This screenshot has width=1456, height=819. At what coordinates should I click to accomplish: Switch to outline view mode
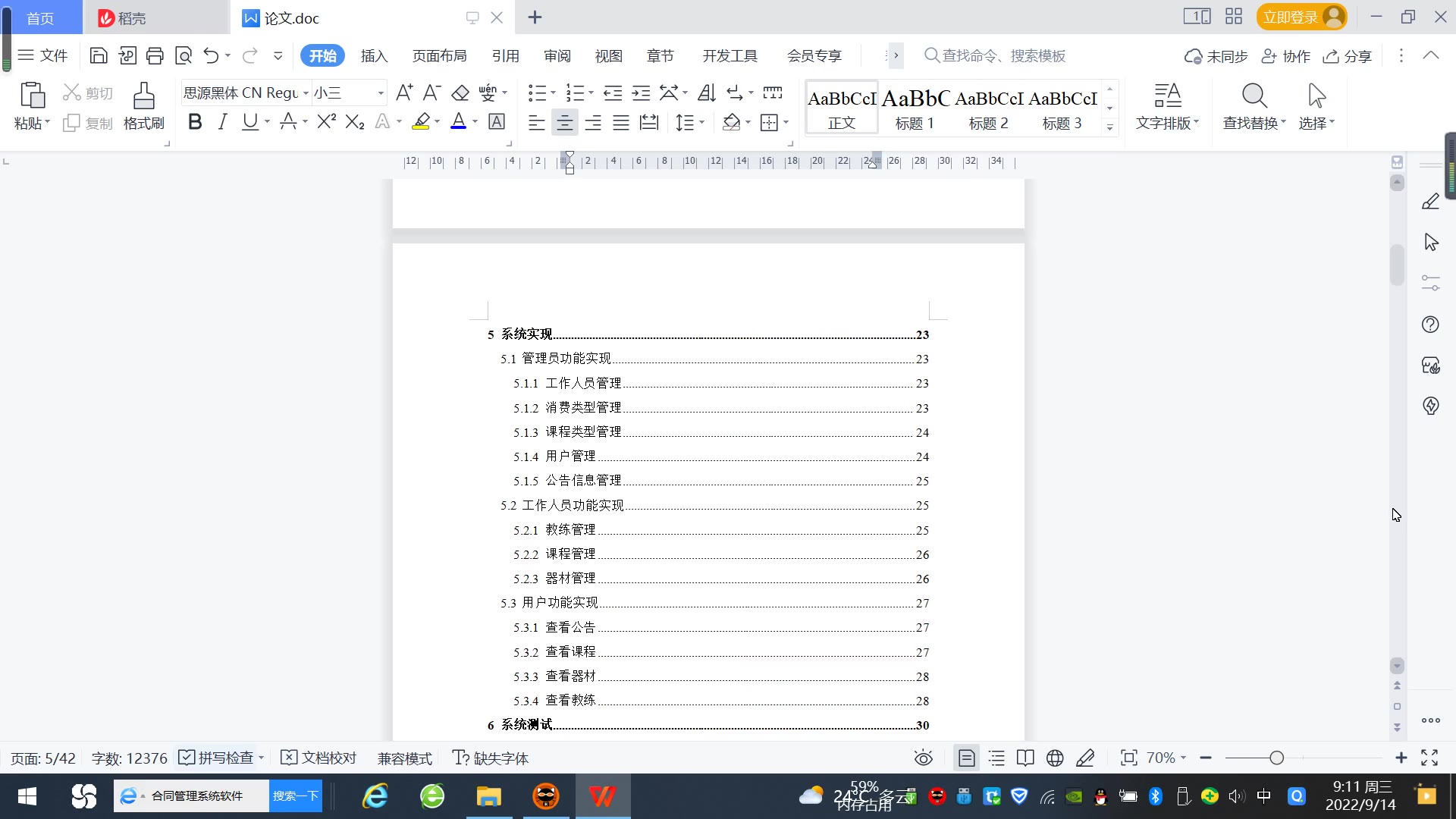click(x=996, y=758)
